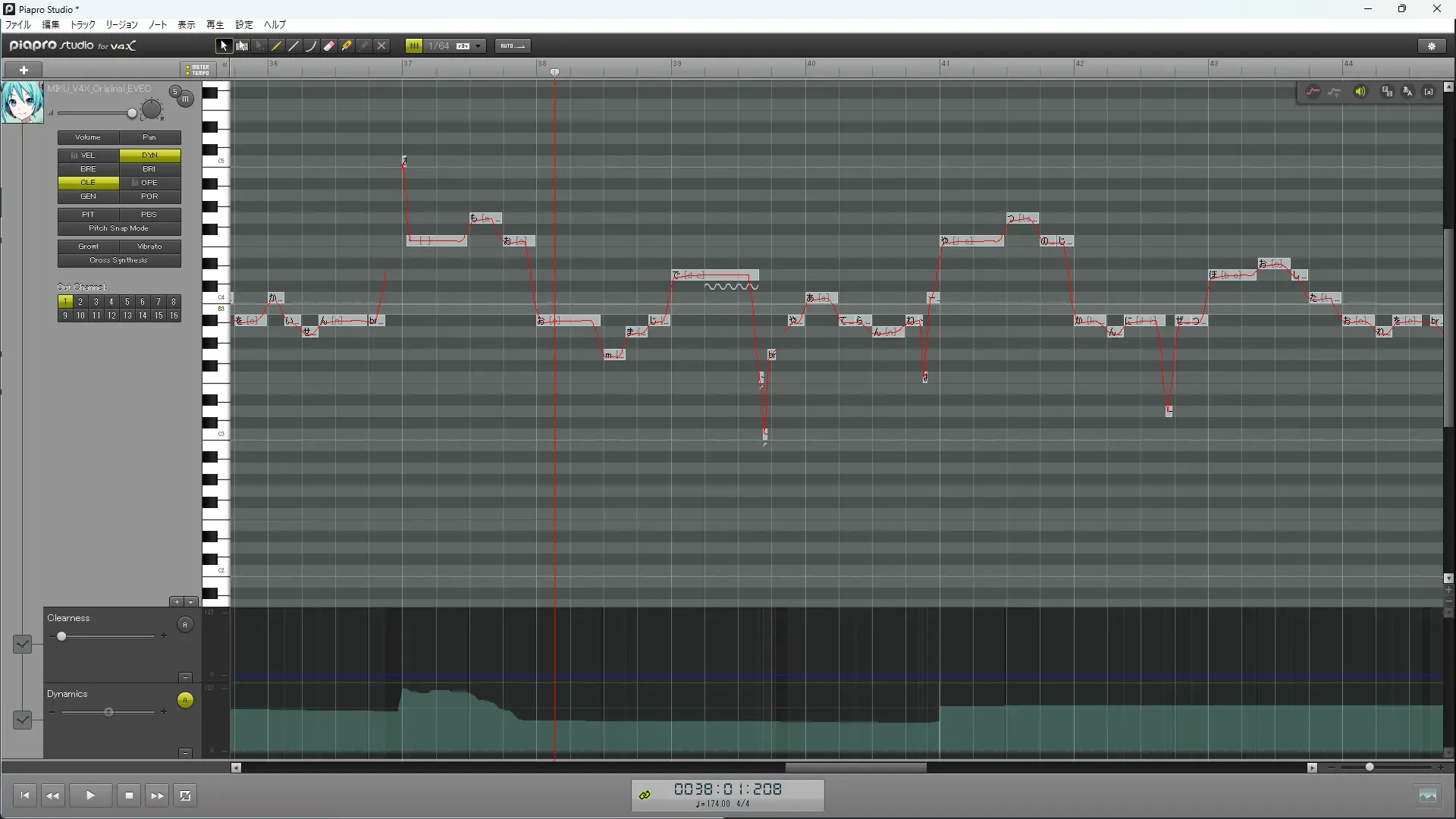
Task: Click the arrow pointer selection tool
Action: click(x=224, y=46)
